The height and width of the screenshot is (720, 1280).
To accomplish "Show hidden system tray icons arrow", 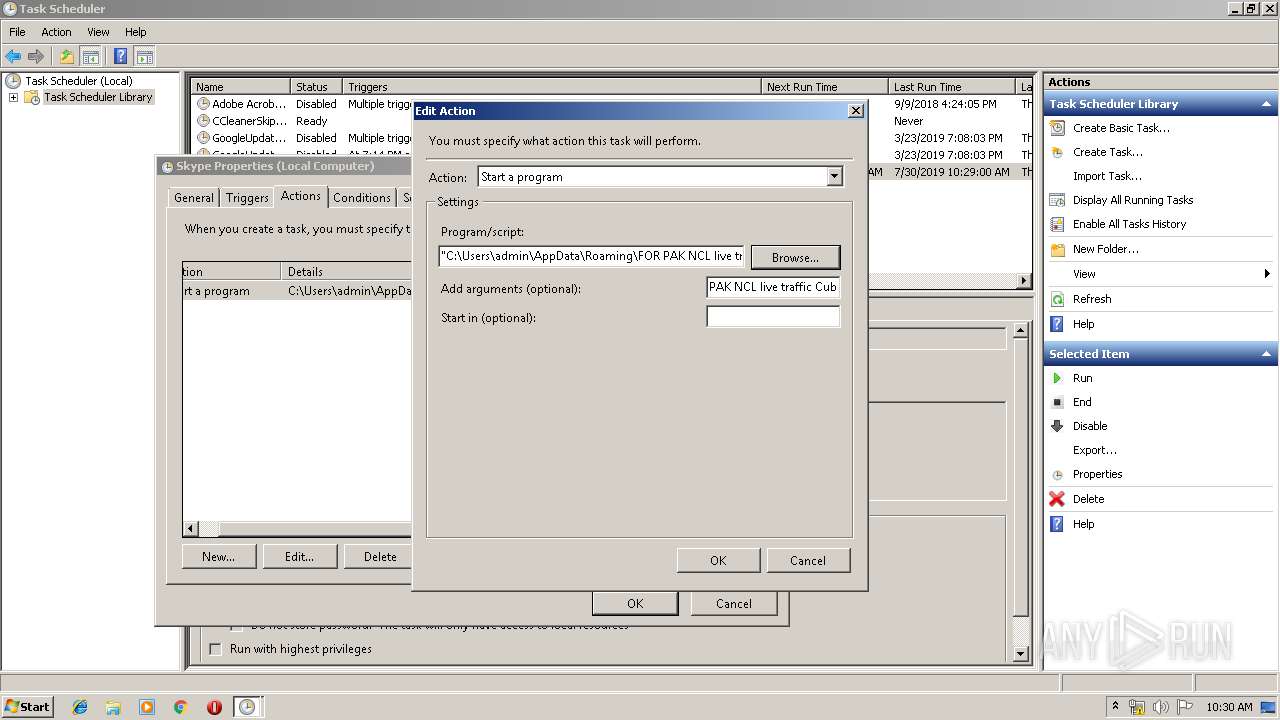I will [x=1115, y=707].
